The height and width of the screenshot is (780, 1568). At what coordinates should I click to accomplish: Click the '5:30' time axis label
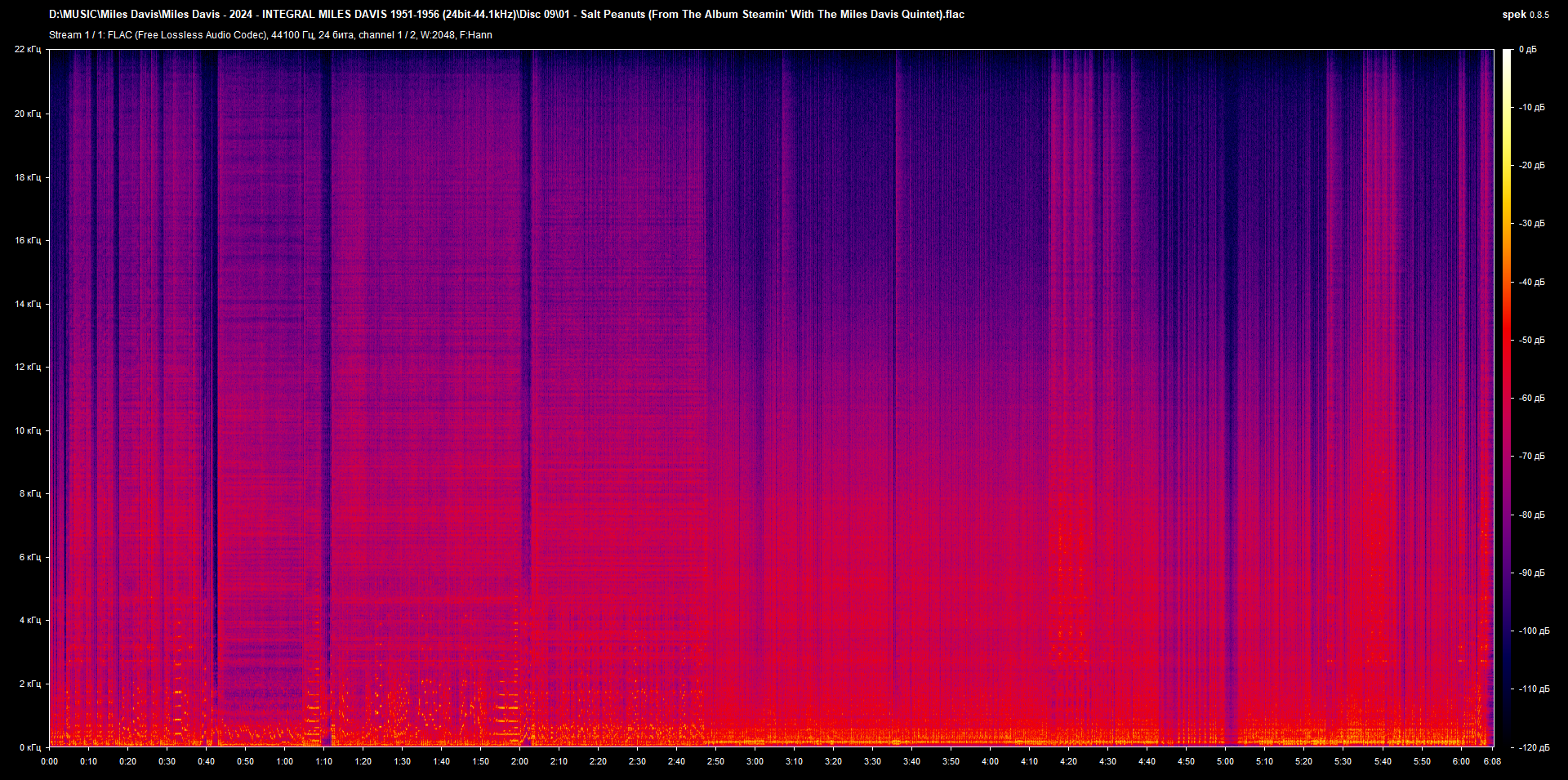tap(1343, 761)
